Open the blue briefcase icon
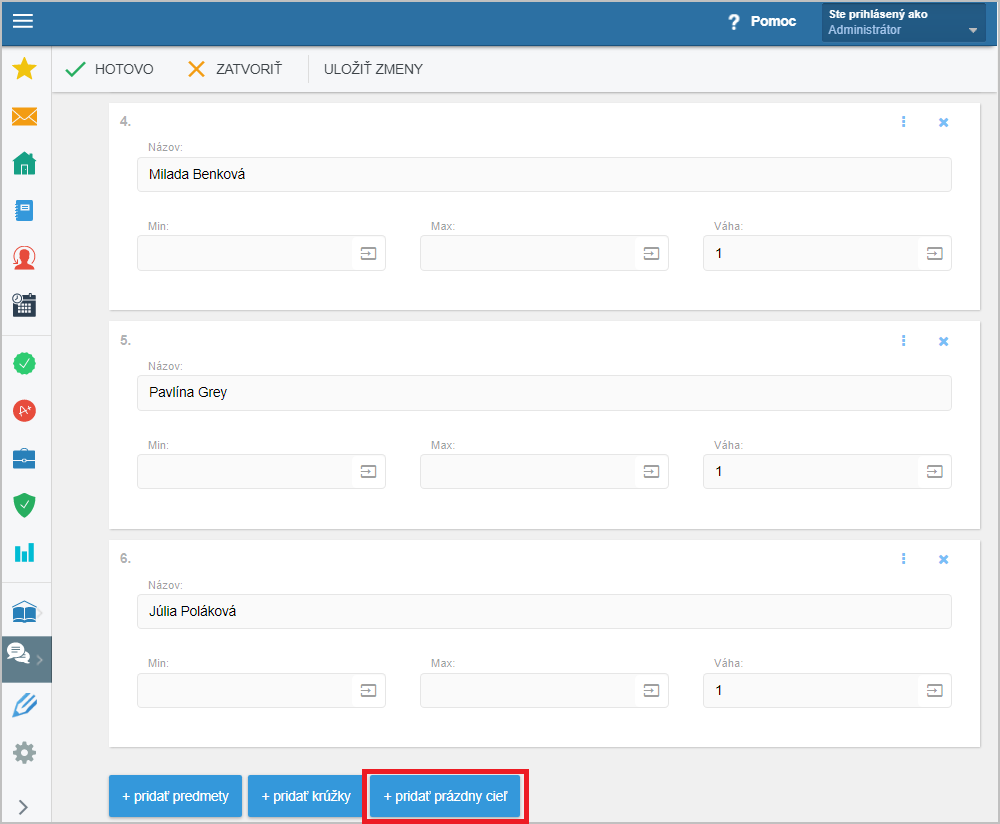 [x=24, y=459]
